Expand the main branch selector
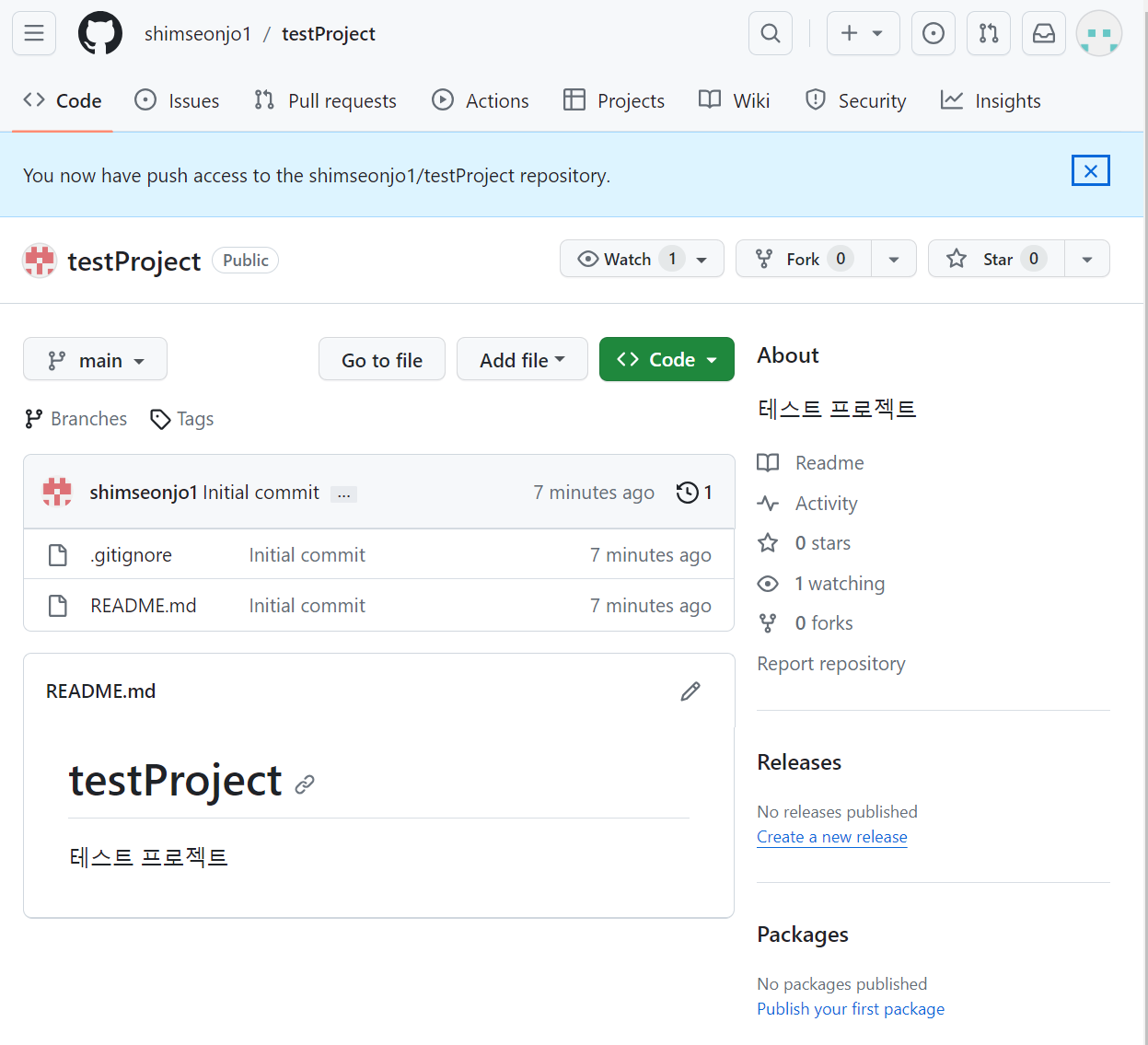Image resolution: width=1148 pixels, height=1045 pixels. pos(95,360)
